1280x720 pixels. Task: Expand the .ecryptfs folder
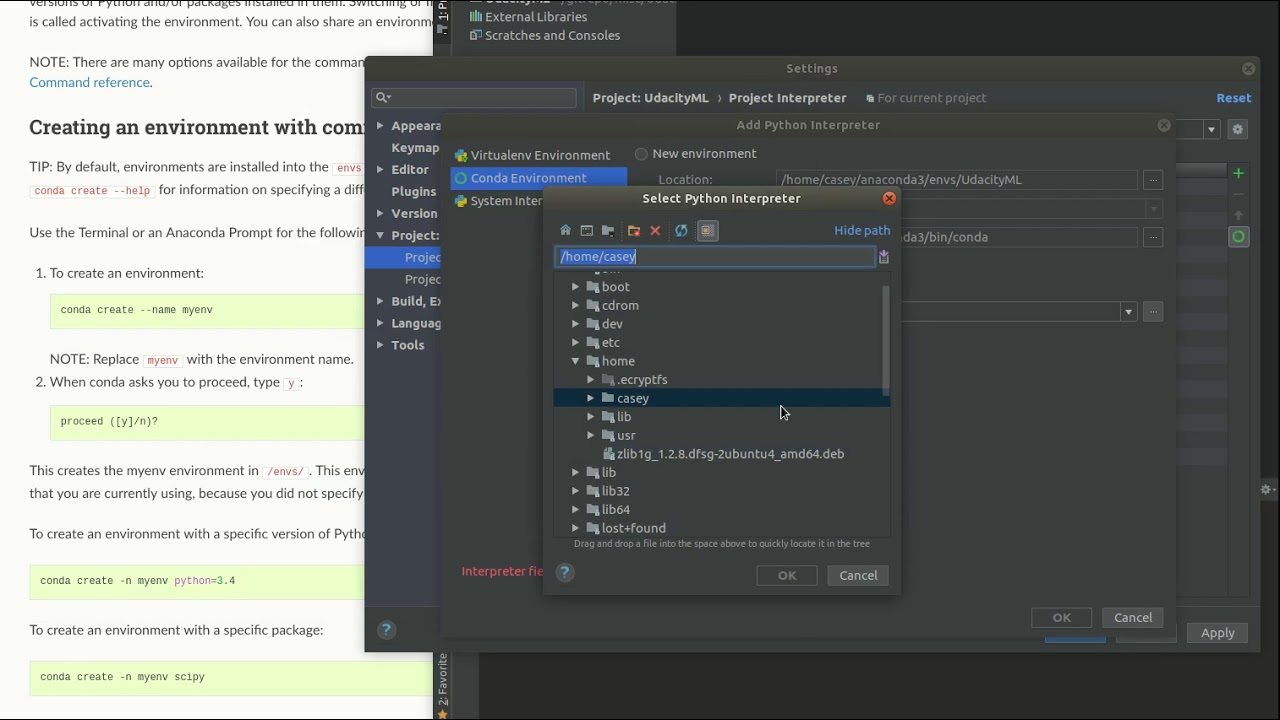pos(591,380)
